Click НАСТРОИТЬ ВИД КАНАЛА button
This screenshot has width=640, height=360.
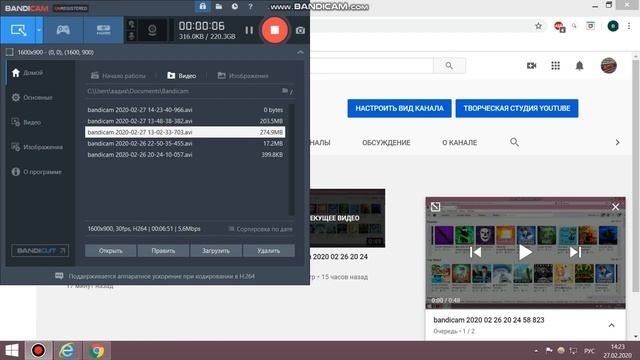(x=399, y=108)
